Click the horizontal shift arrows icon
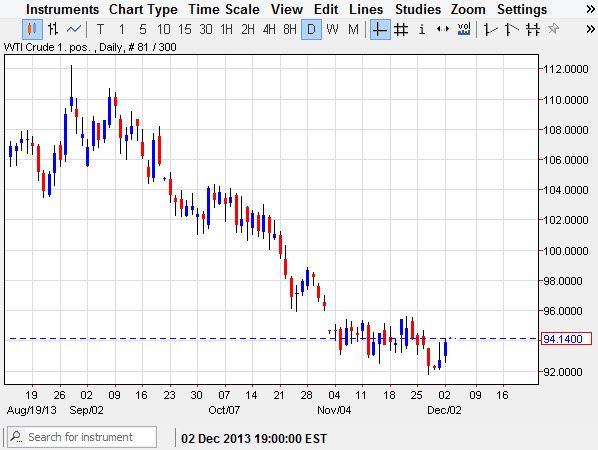 pos(442,29)
